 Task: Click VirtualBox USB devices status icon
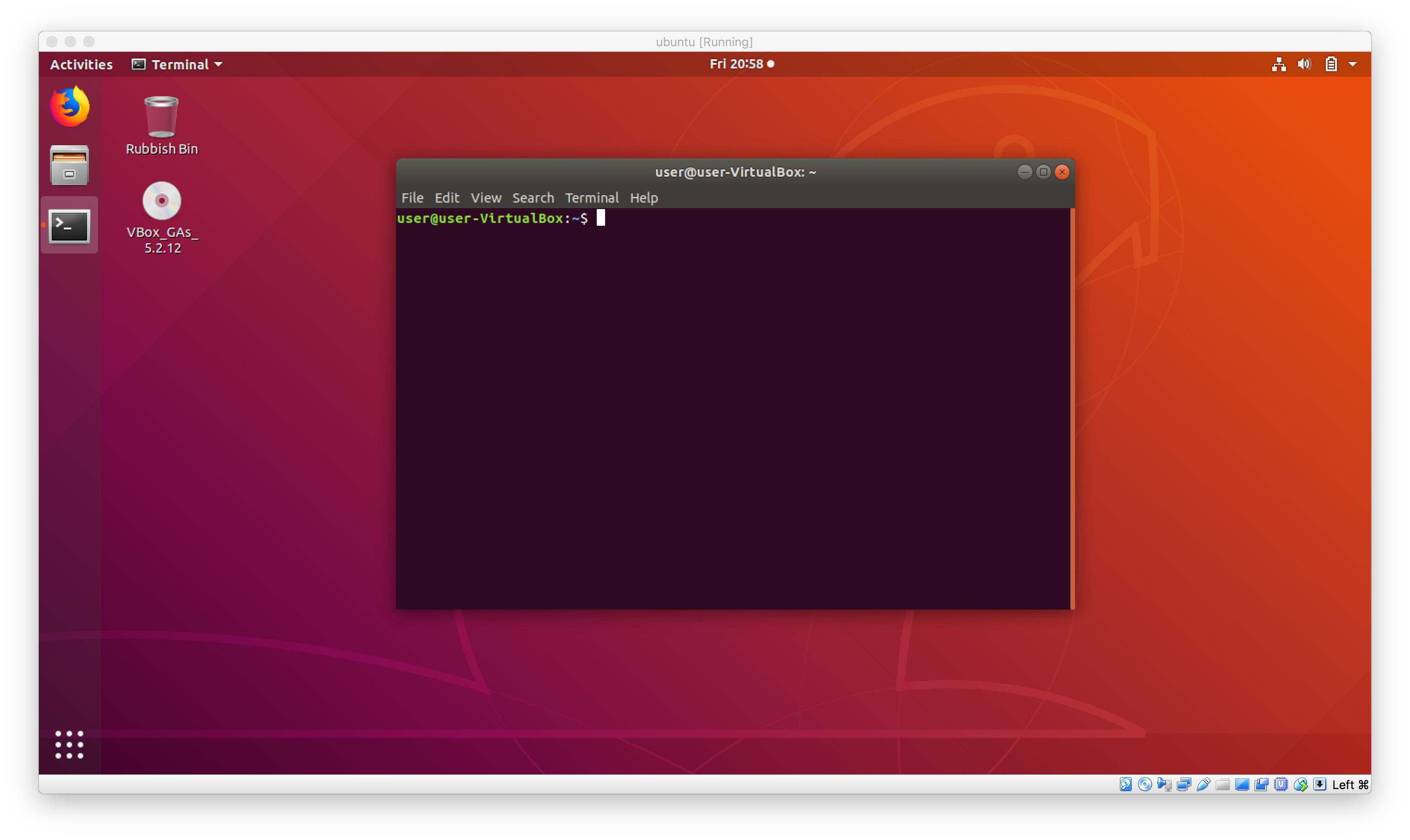tap(1203, 784)
